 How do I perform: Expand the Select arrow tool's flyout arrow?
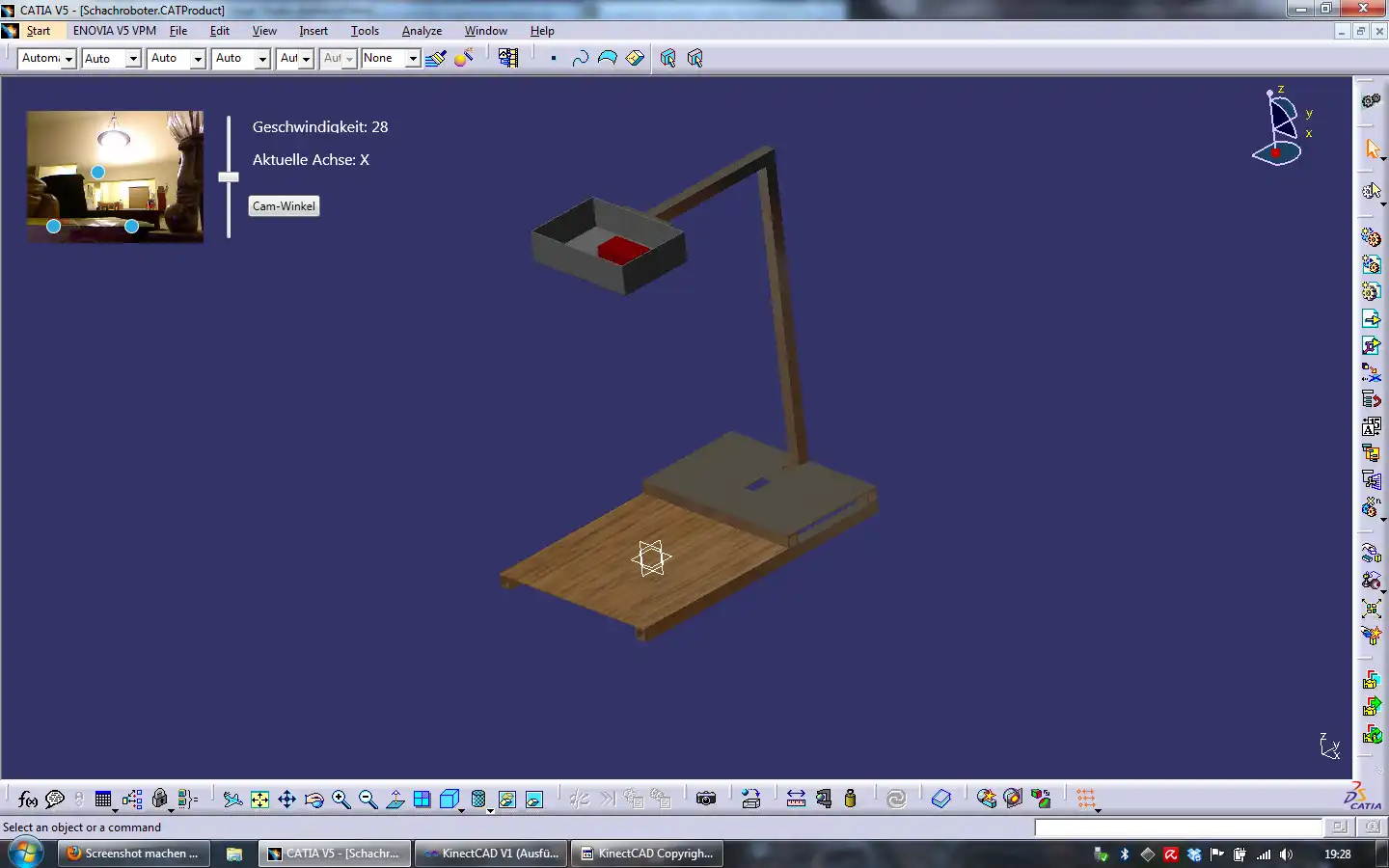pyautogui.click(x=1383, y=158)
